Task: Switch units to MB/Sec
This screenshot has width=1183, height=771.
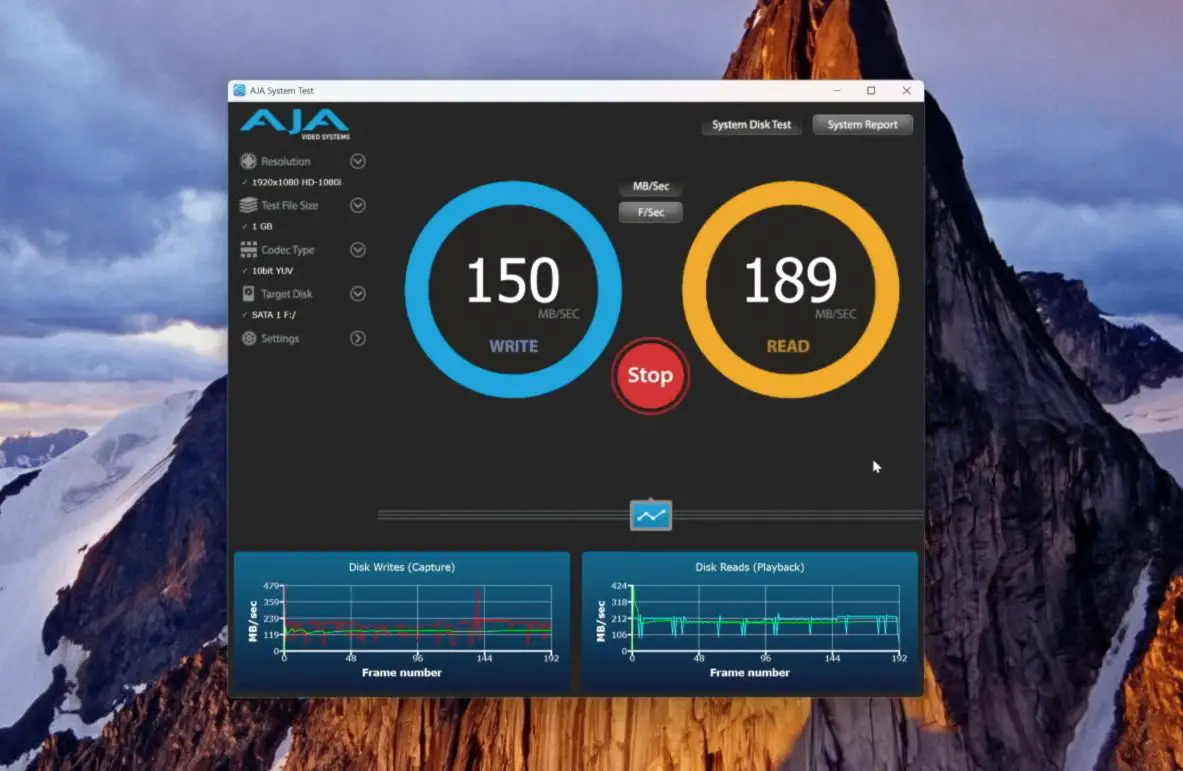Action: tap(651, 187)
